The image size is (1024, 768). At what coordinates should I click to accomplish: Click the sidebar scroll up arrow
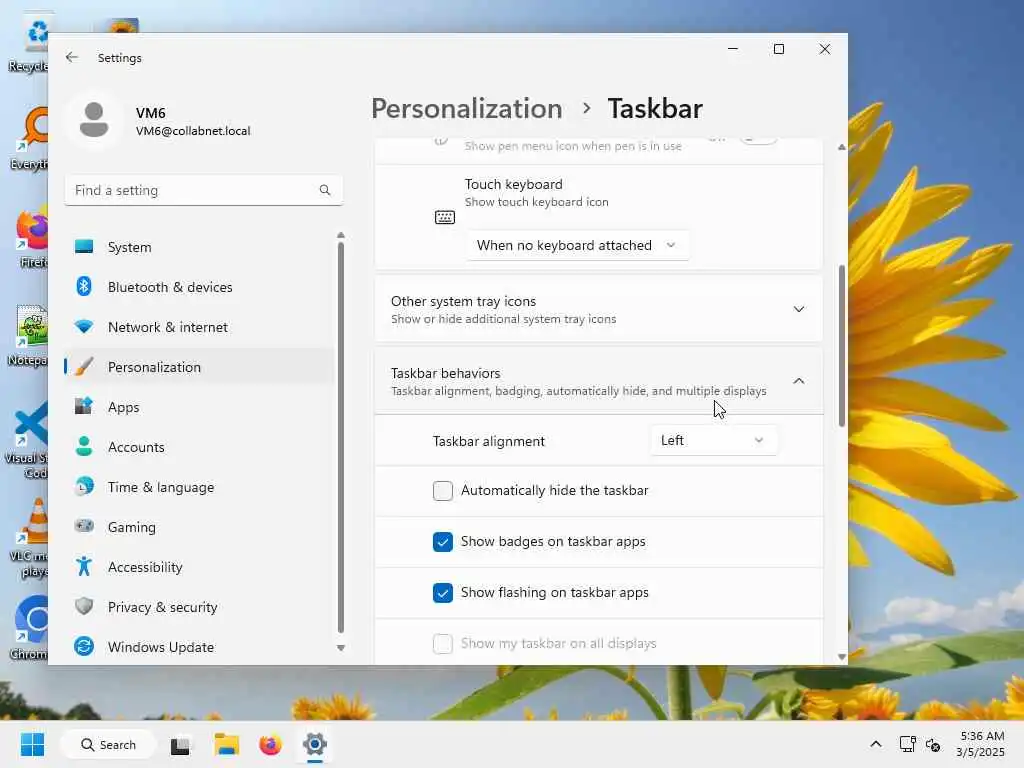point(341,235)
